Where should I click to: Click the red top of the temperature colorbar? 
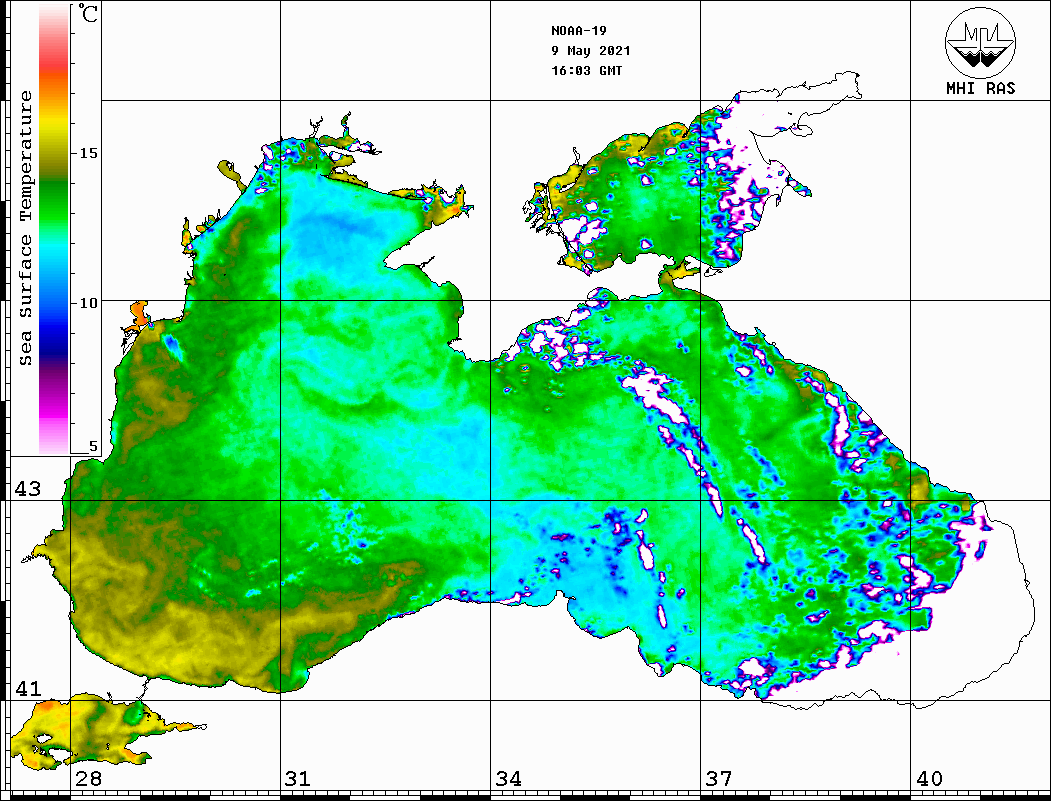[x=54, y=60]
